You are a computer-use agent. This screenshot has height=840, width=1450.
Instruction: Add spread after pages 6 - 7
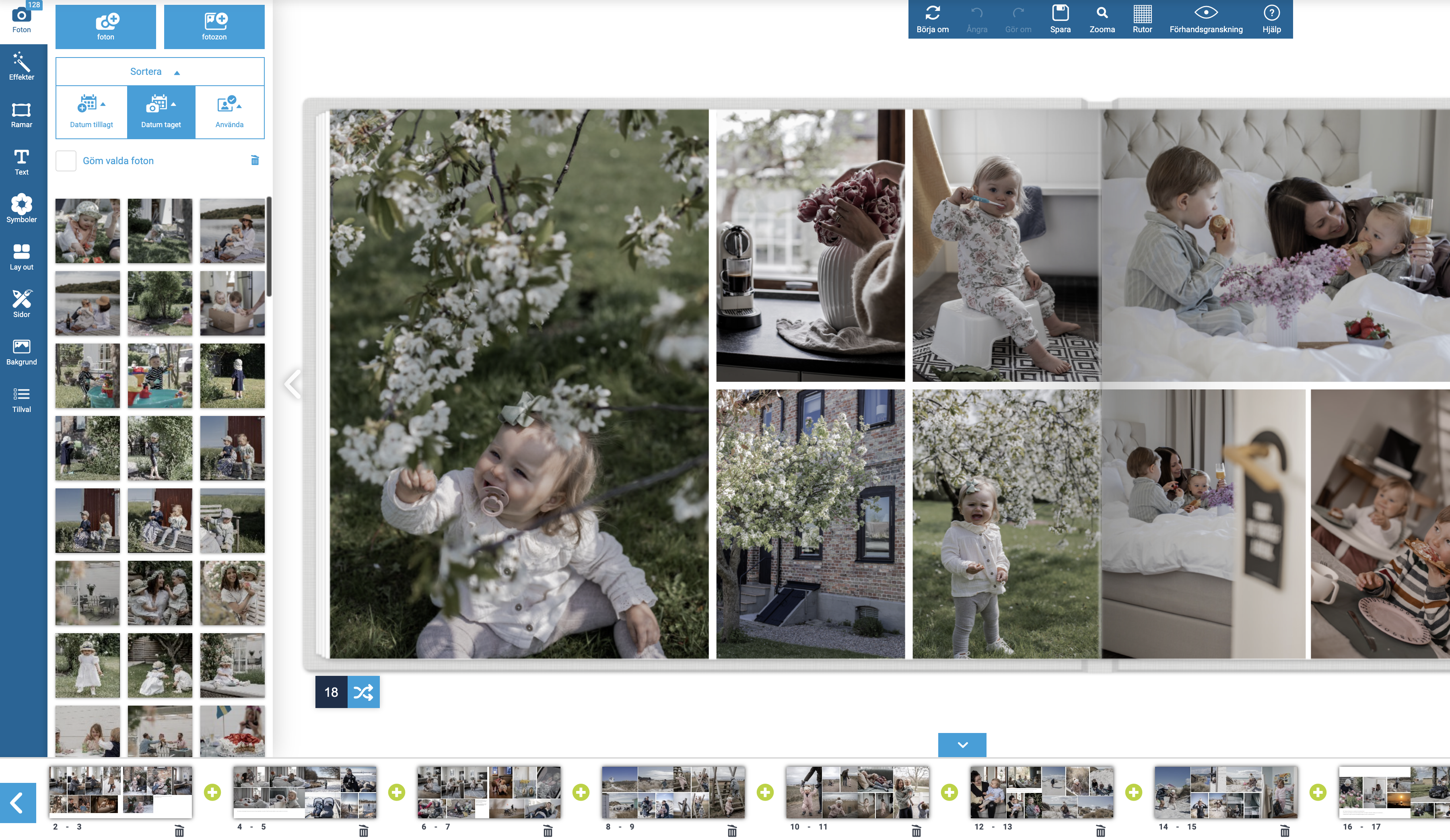581,792
